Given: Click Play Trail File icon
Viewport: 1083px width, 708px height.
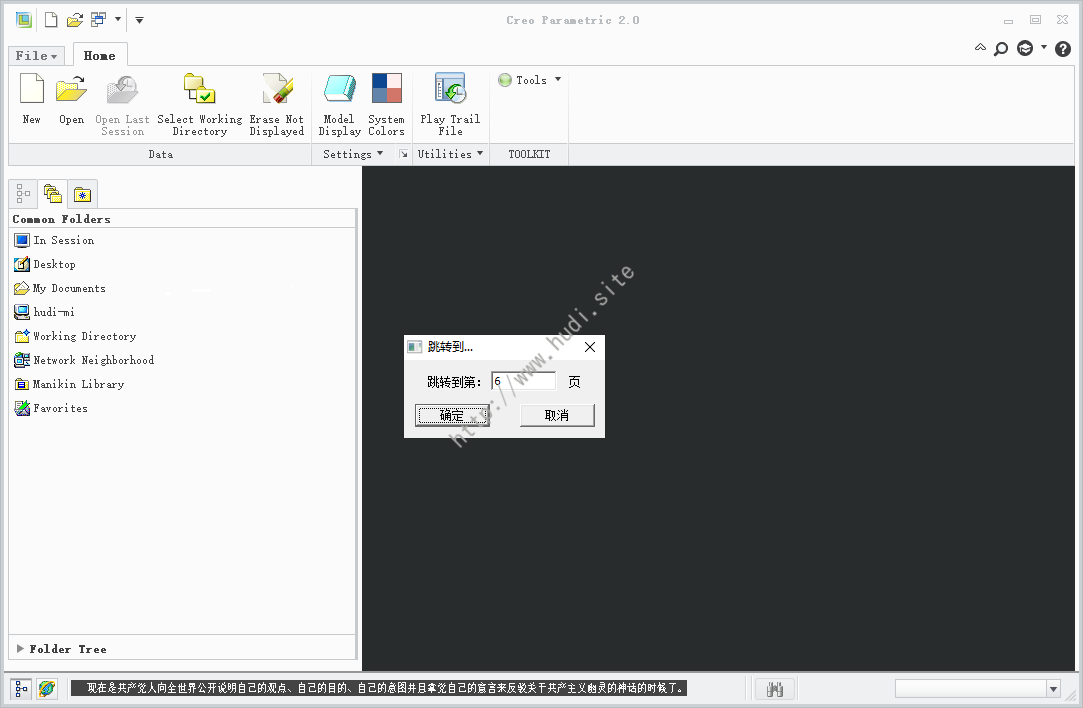Looking at the screenshot, I should 450,88.
